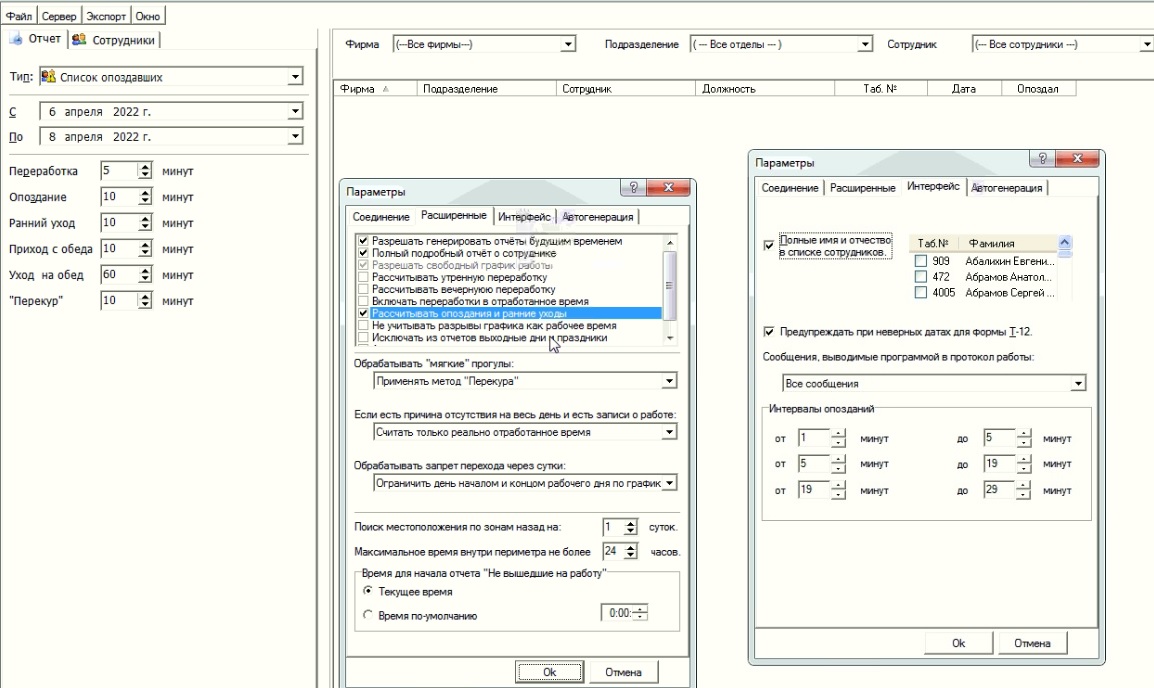Check the box for employee 4005

921,292
